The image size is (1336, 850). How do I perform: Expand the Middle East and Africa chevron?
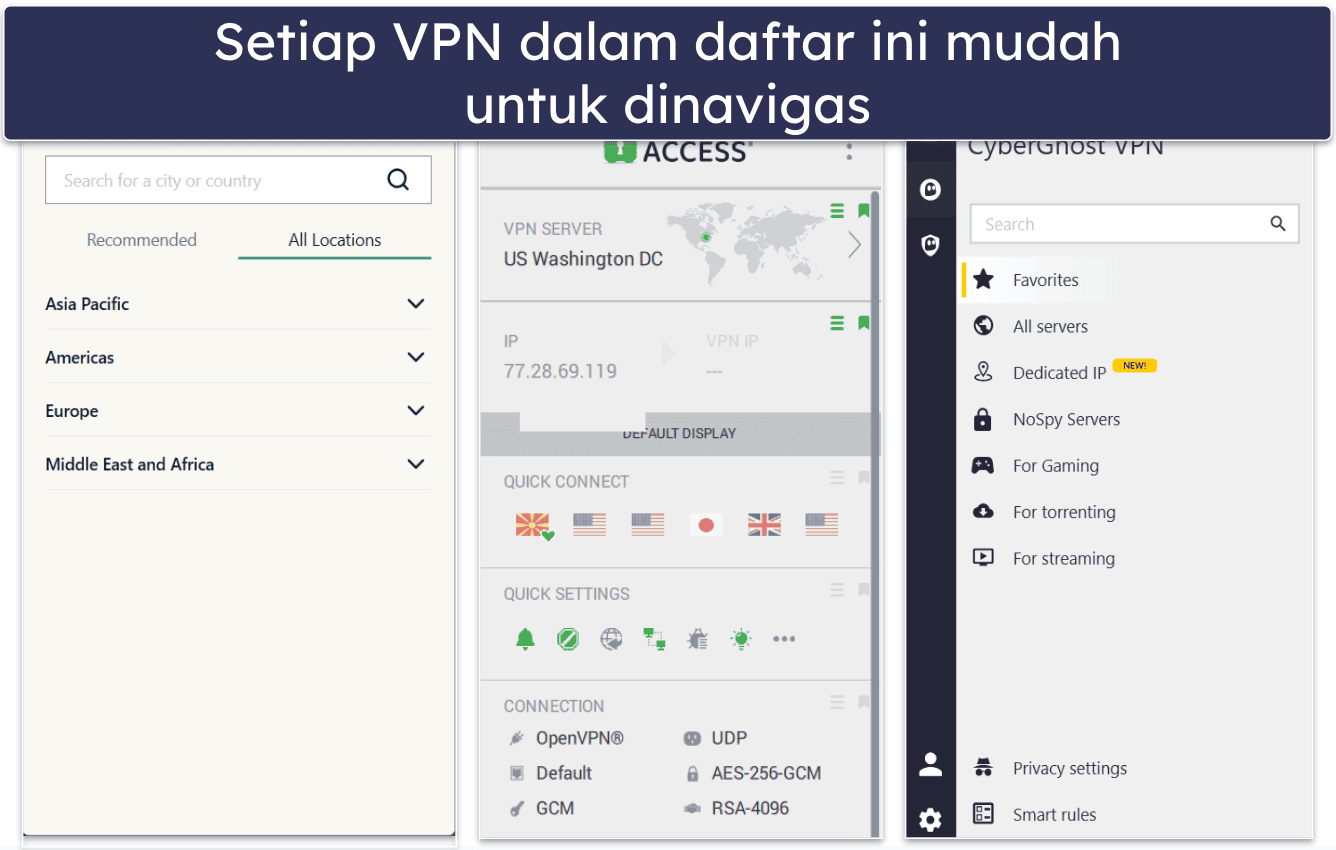point(416,464)
